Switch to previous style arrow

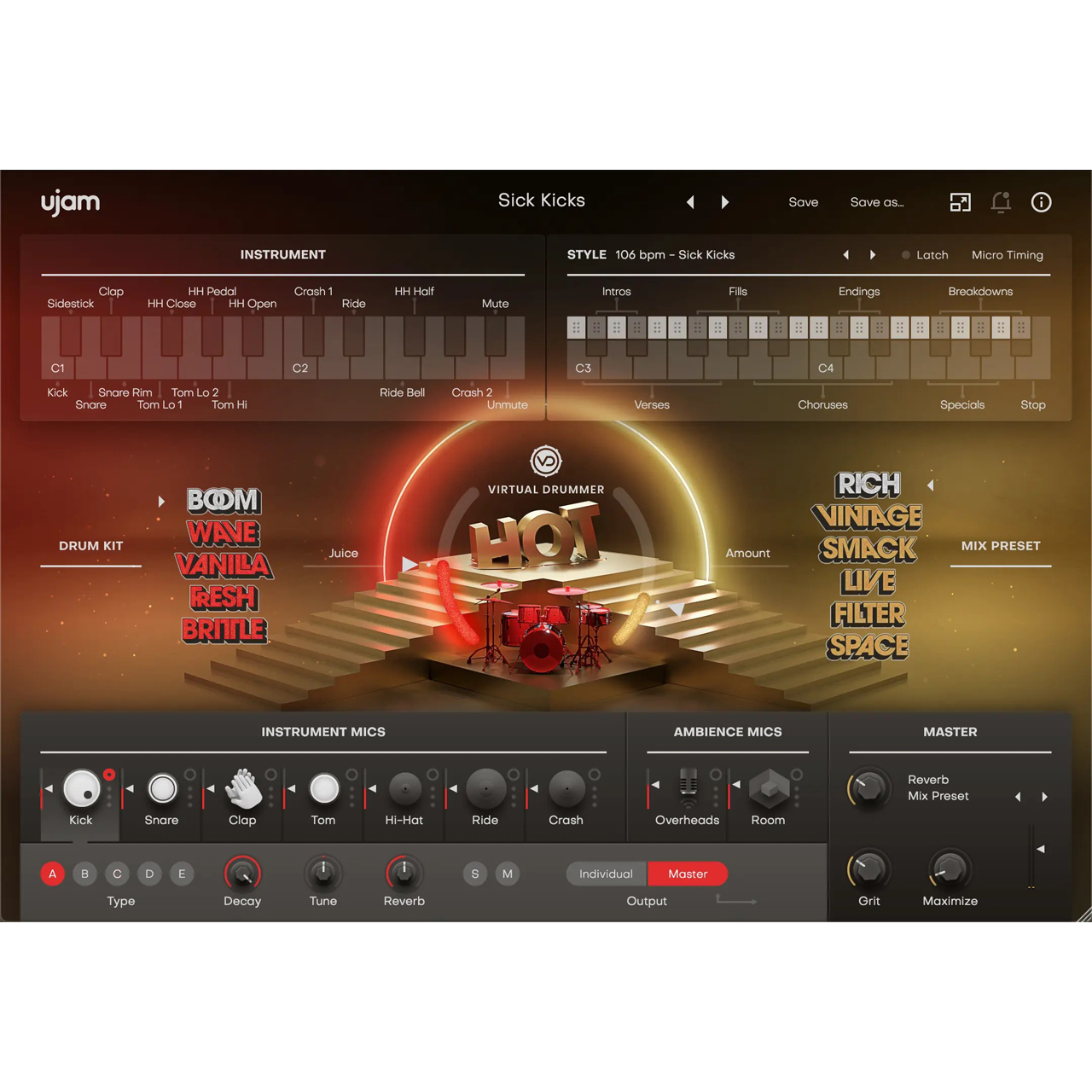(x=845, y=255)
